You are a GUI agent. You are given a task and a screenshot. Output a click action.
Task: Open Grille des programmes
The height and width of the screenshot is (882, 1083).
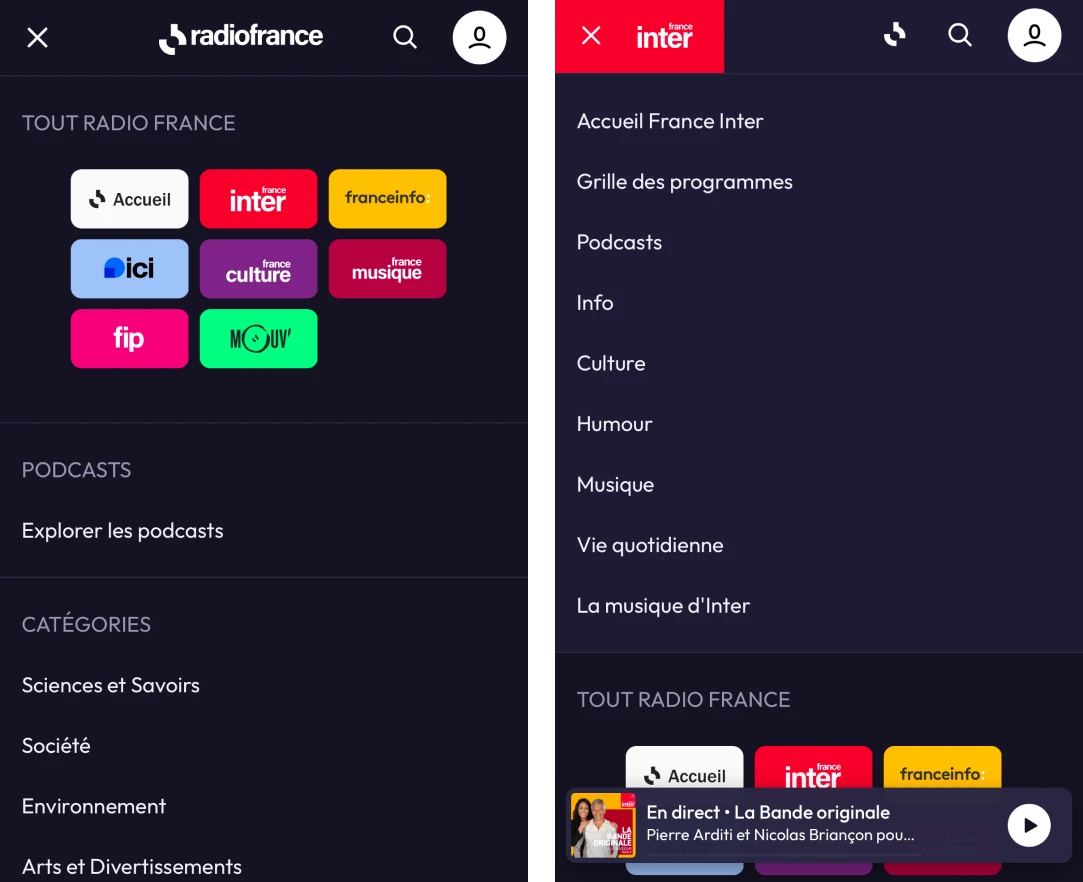click(684, 182)
